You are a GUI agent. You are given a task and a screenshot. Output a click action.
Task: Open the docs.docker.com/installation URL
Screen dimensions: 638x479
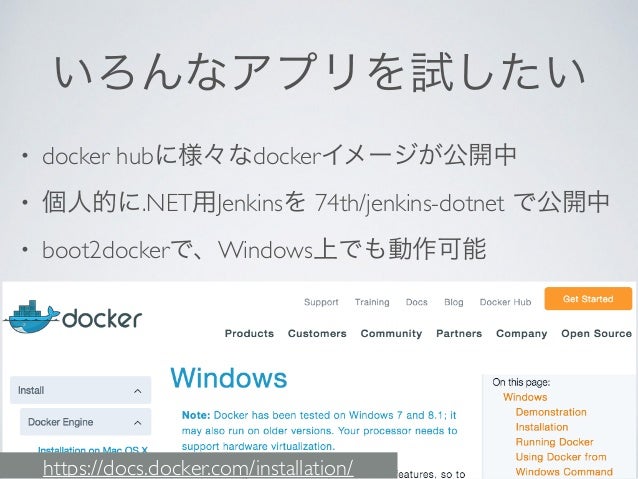(198, 468)
